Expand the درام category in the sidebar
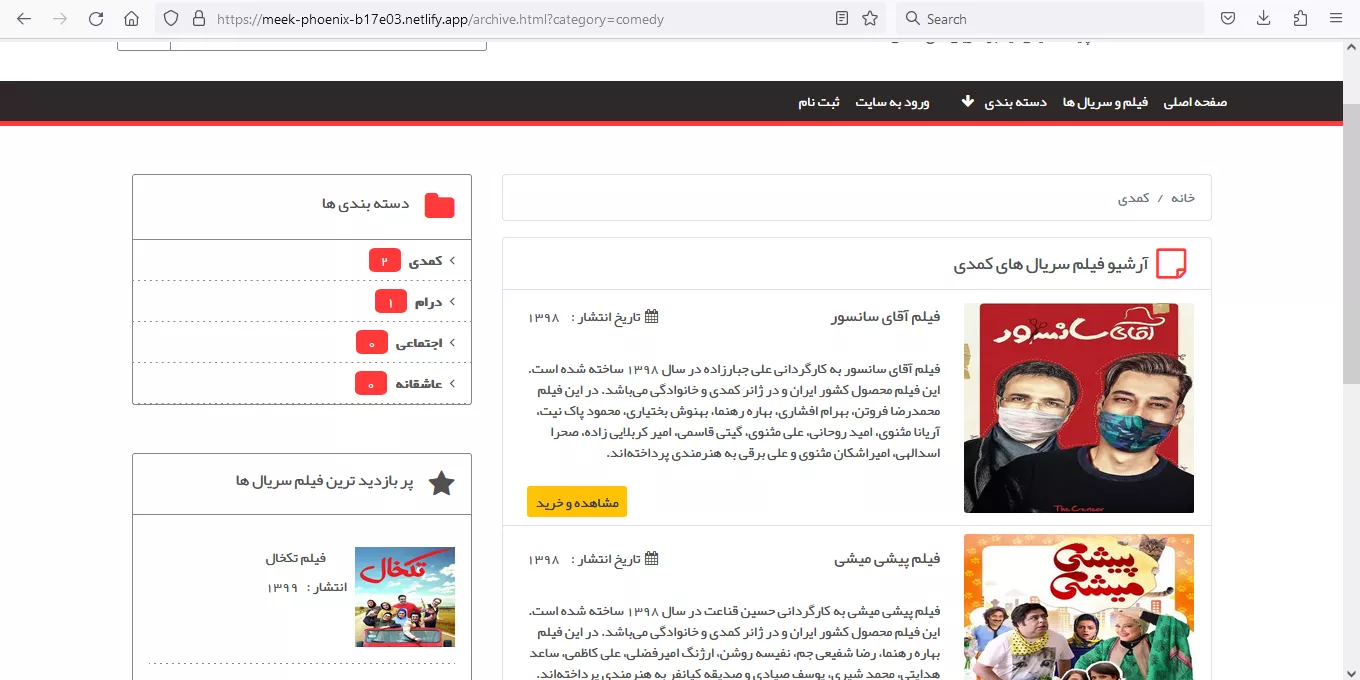Screen dimensions: 1360x680 tap(451, 302)
